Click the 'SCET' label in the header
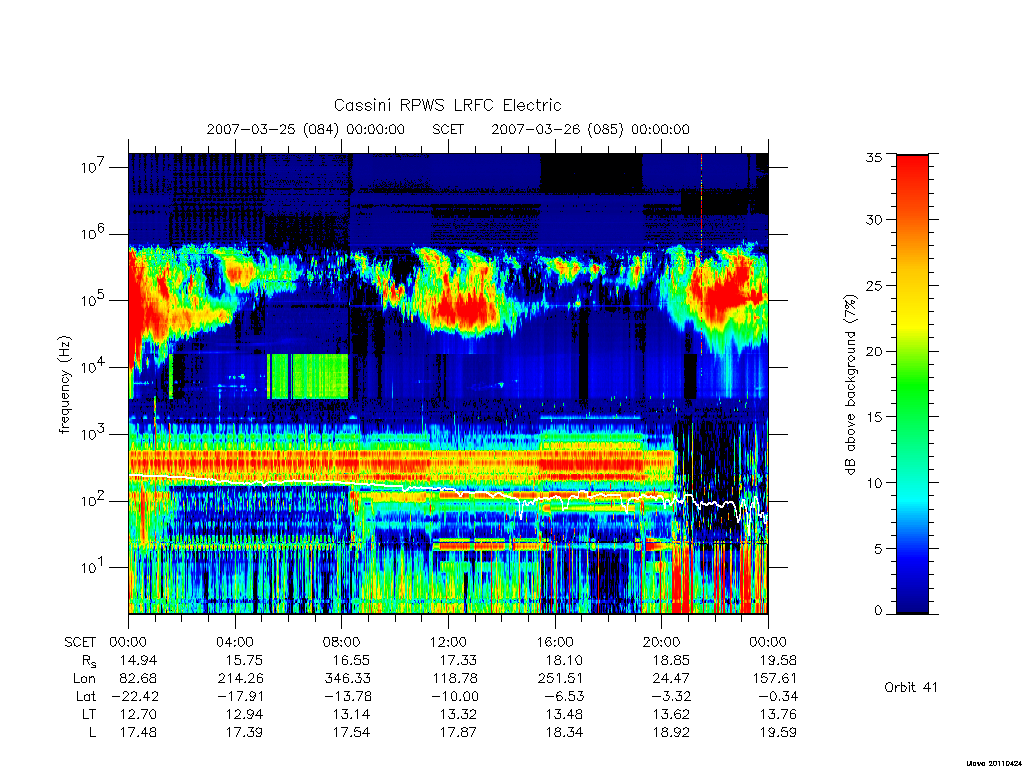 (448, 129)
